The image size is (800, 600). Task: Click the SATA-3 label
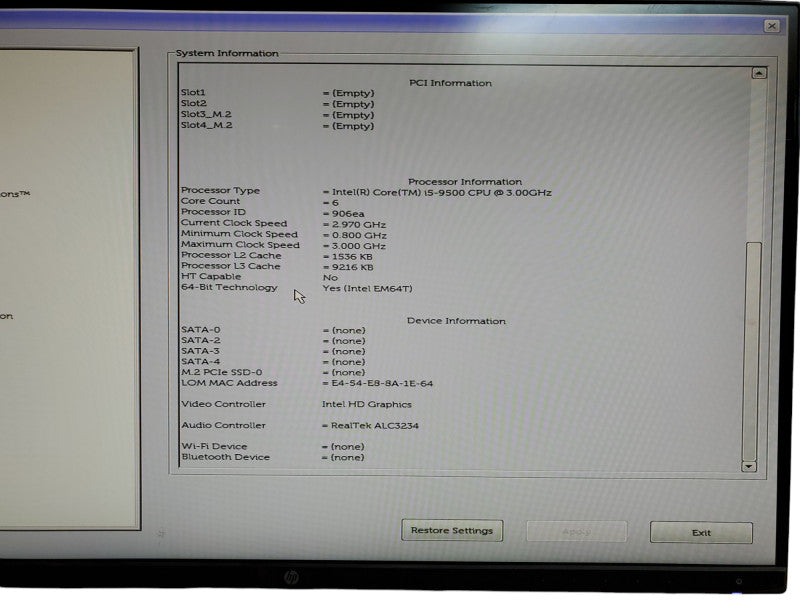(x=201, y=351)
